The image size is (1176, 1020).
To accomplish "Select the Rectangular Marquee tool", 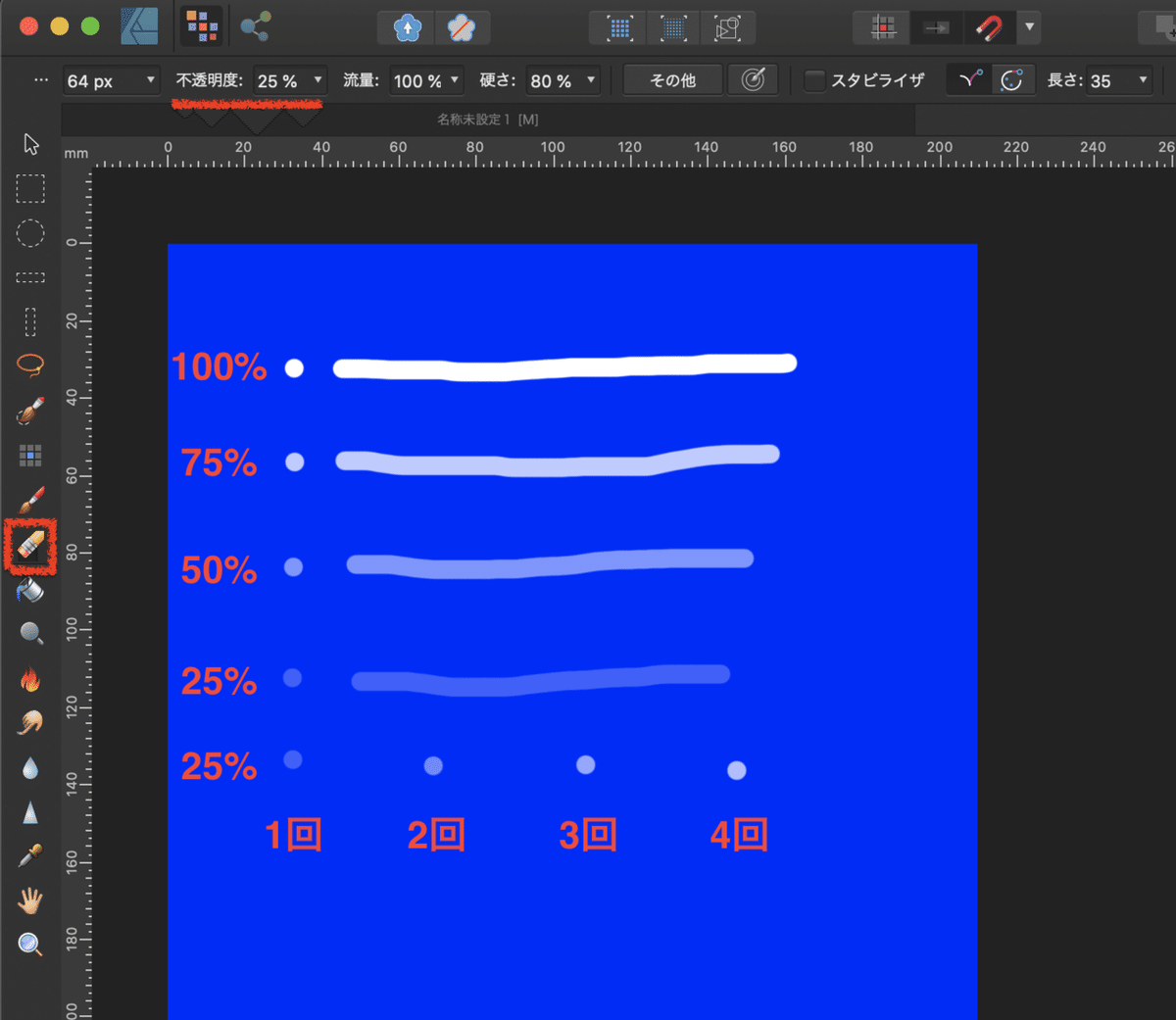I will coord(30,188).
